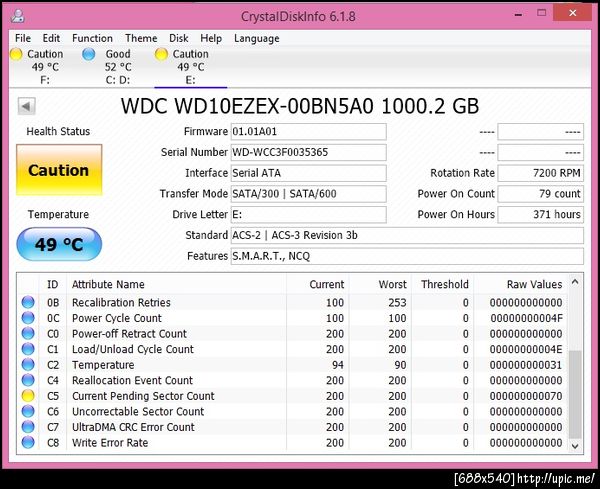Select the 'Current Pending Sector Count' text

[143, 396]
